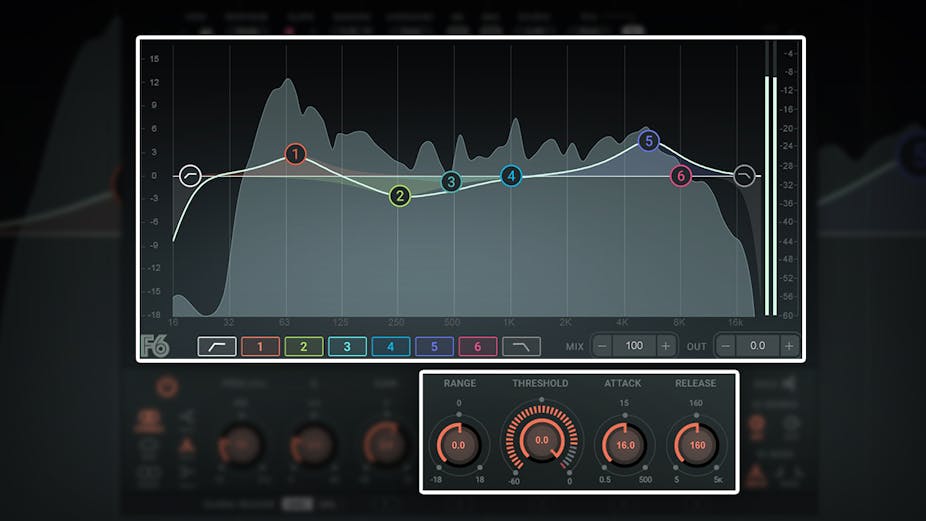Select band node 3 on the EQ curve
The height and width of the screenshot is (521, 926).
coord(451,182)
